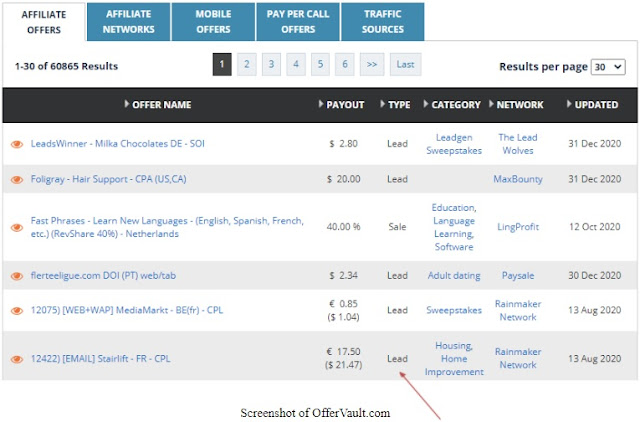Click the 30 Dec 2020 updated date
The height and width of the screenshot is (422, 640).
tap(595, 275)
